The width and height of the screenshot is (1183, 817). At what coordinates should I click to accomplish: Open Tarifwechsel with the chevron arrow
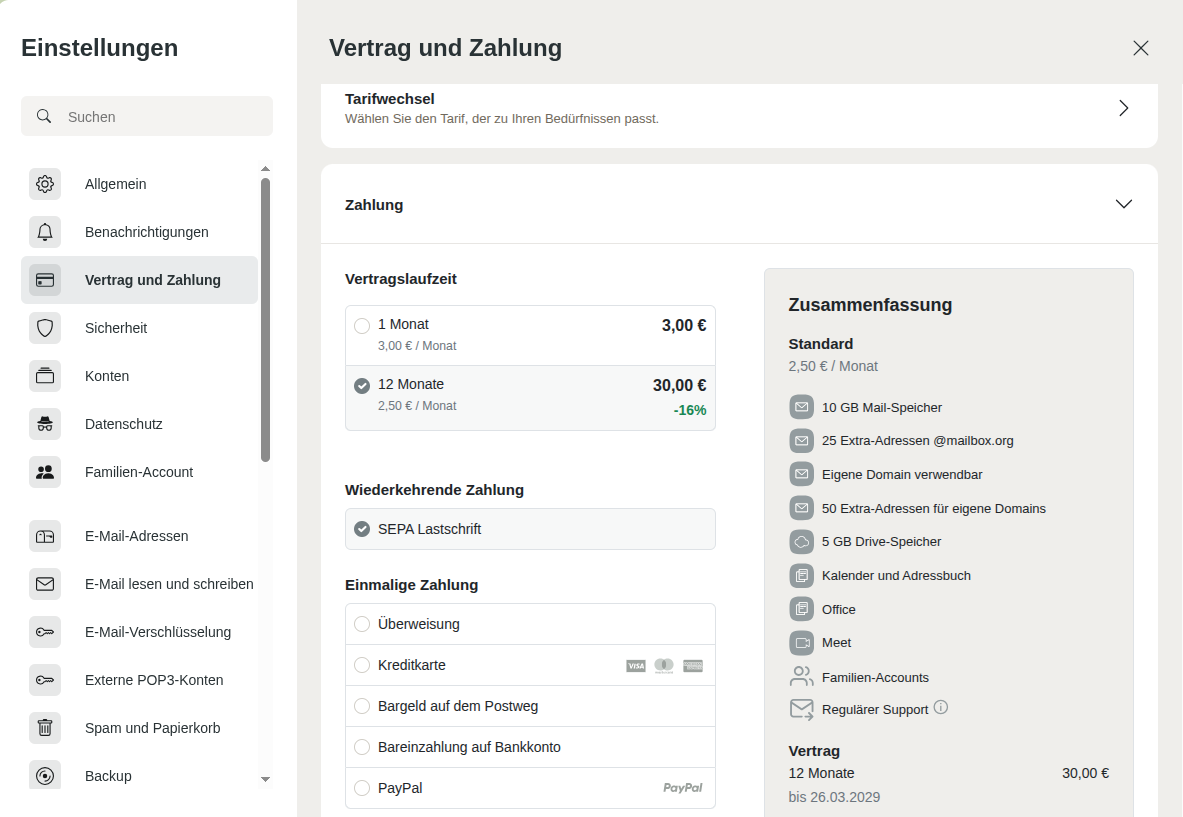1123,108
